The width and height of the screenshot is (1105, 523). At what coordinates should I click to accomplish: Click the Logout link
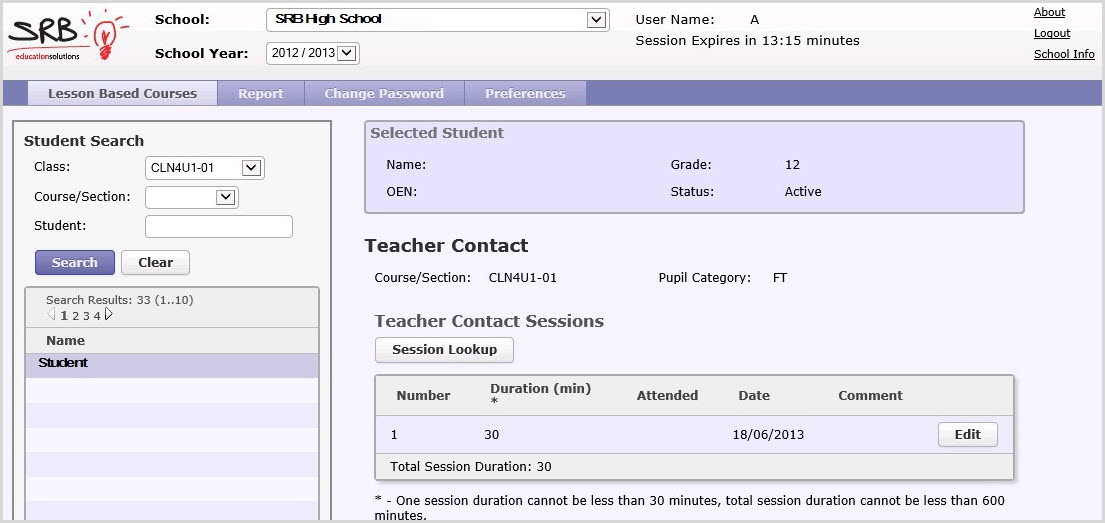point(1052,34)
